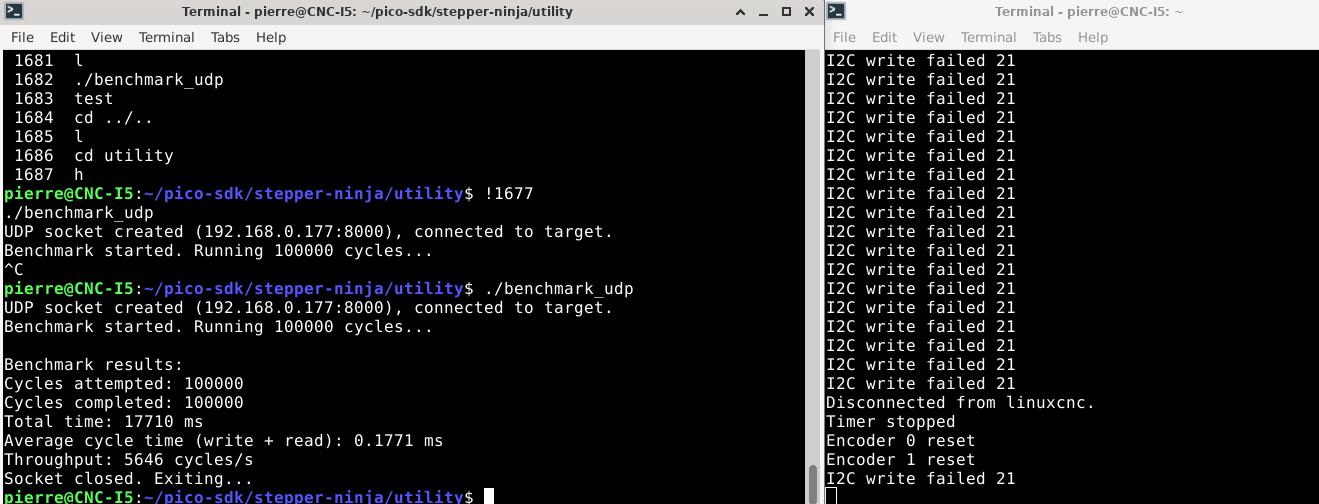Open the View menu in the left terminal

tap(106, 37)
